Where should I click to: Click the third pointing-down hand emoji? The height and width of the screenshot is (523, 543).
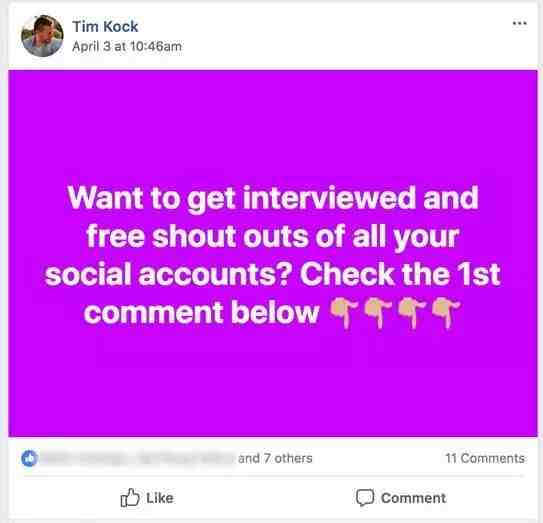click(411, 313)
